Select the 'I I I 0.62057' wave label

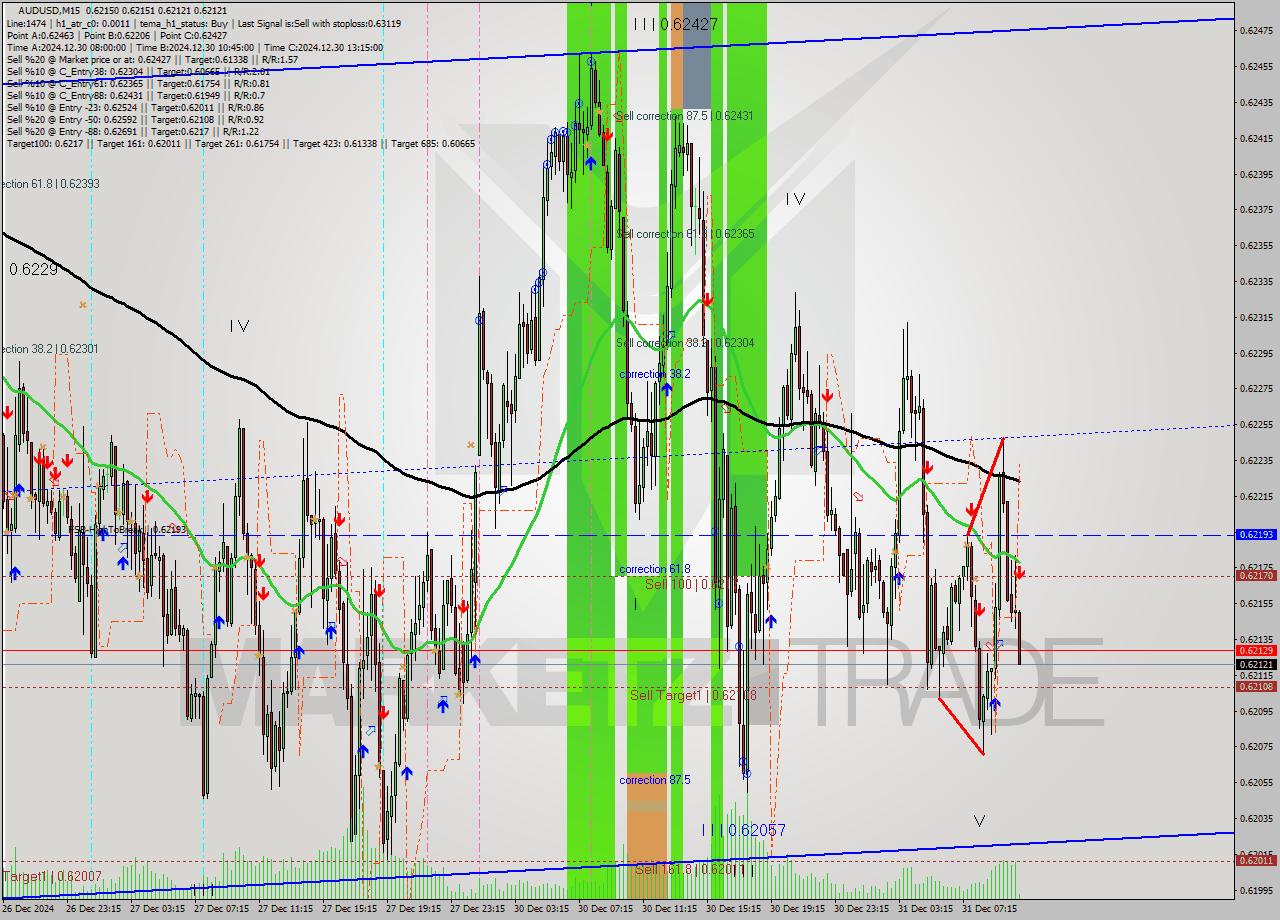point(743,830)
